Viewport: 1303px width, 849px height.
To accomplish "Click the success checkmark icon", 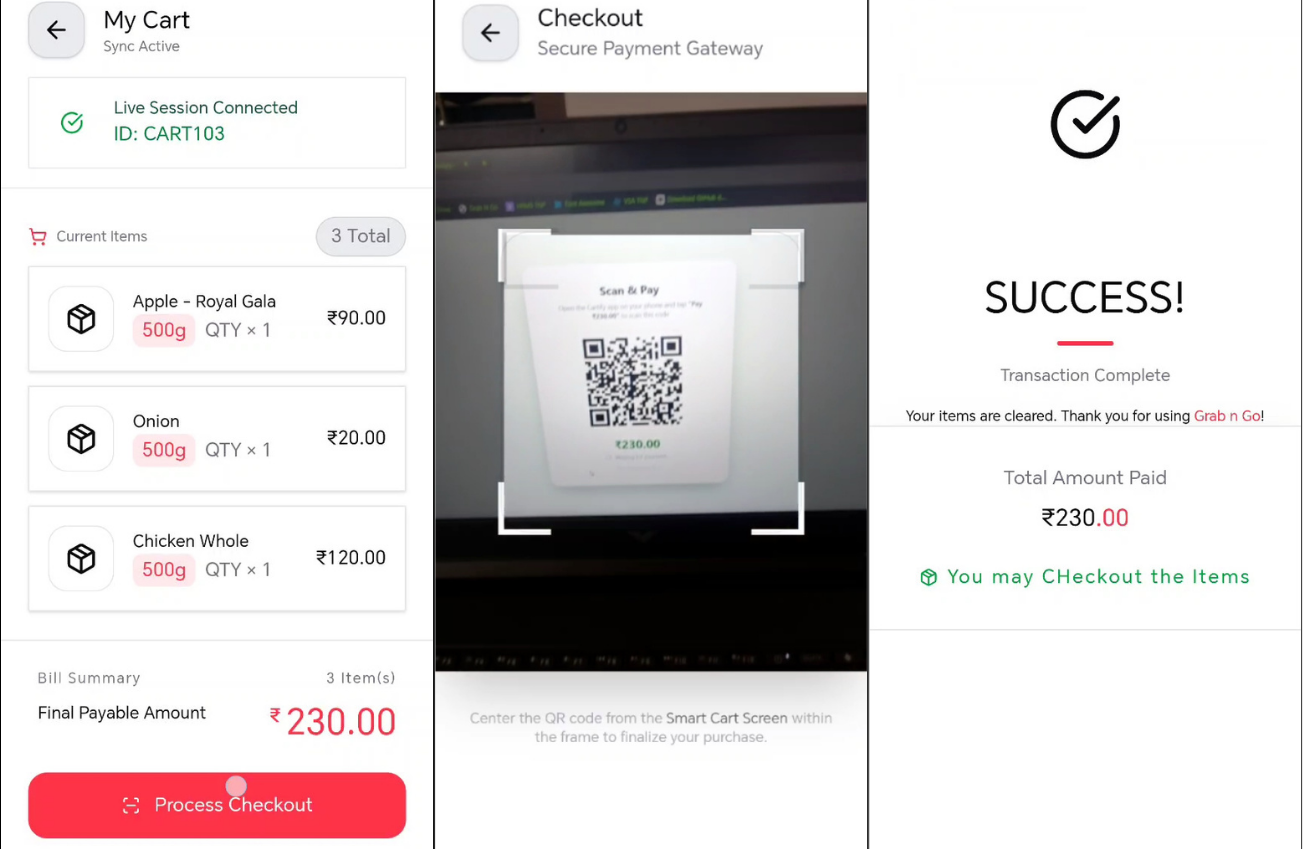I will point(1084,124).
